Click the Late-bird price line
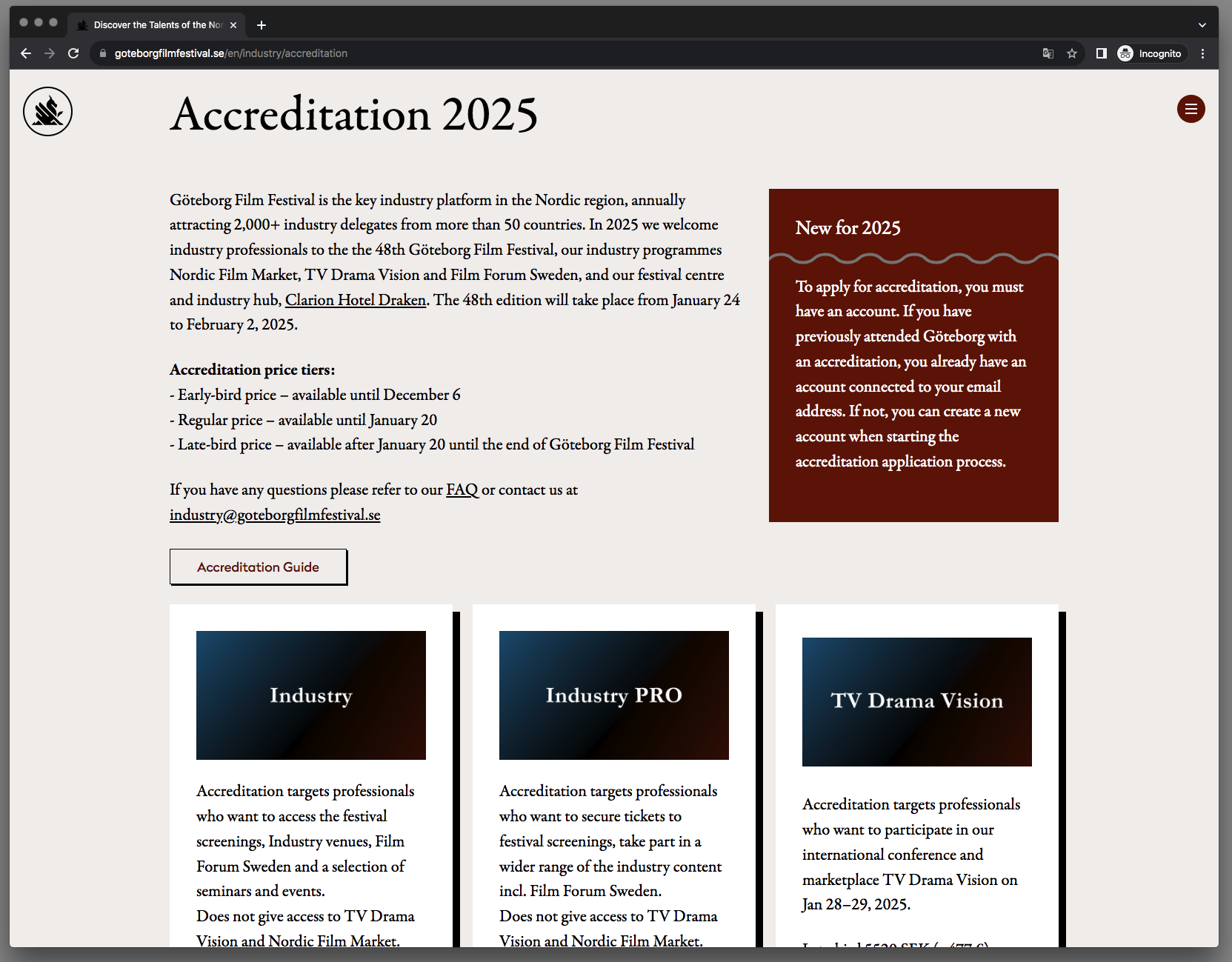Screen dimensions: 1232x962 (x=432, y=444)
